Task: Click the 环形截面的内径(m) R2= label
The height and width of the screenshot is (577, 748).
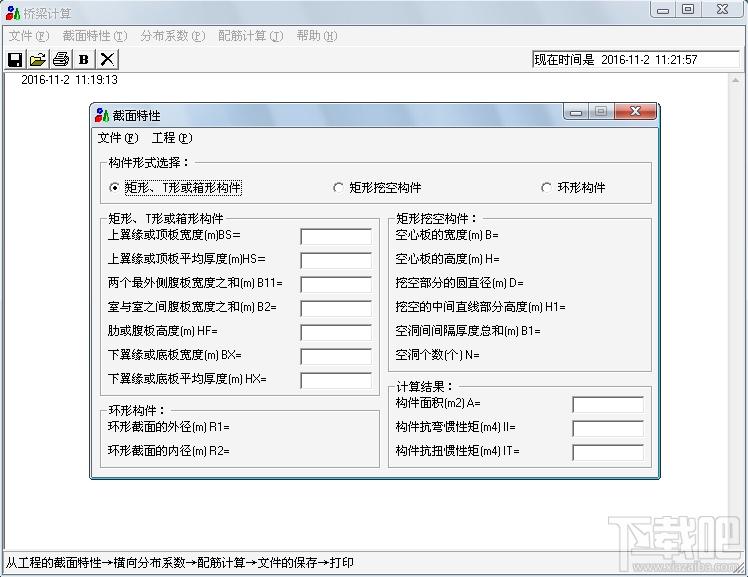Action: (168, 451)
